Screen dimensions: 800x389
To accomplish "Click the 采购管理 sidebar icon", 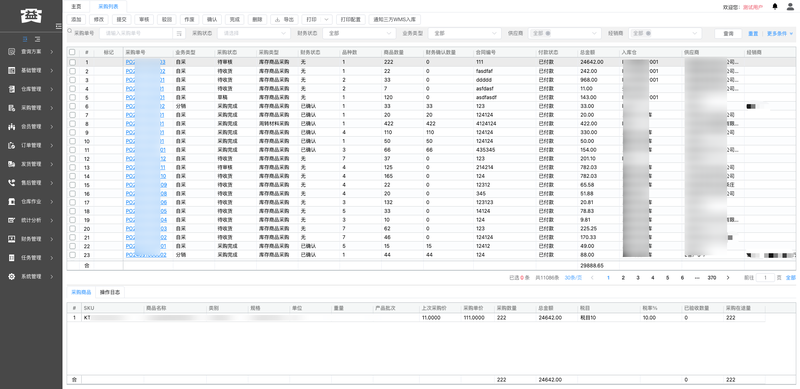I will tap(12, 108).
